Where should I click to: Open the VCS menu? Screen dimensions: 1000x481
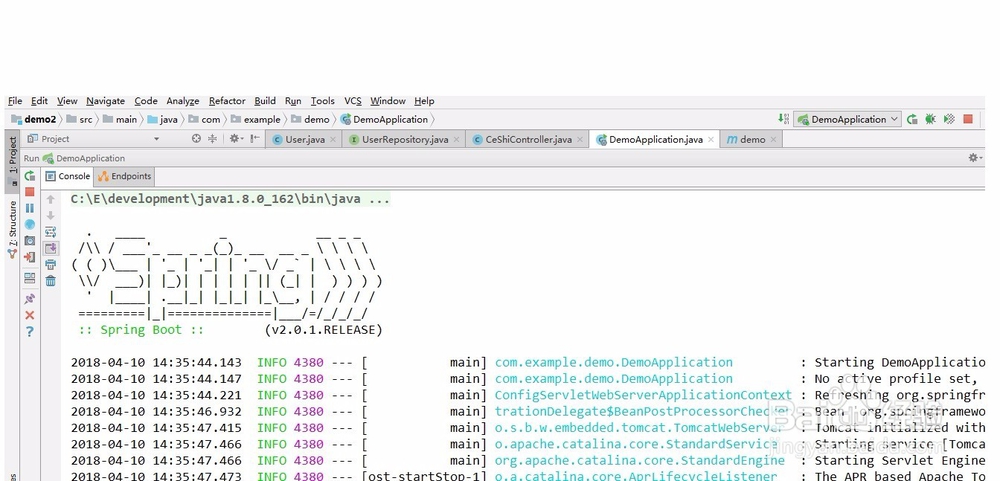point(353,101)
